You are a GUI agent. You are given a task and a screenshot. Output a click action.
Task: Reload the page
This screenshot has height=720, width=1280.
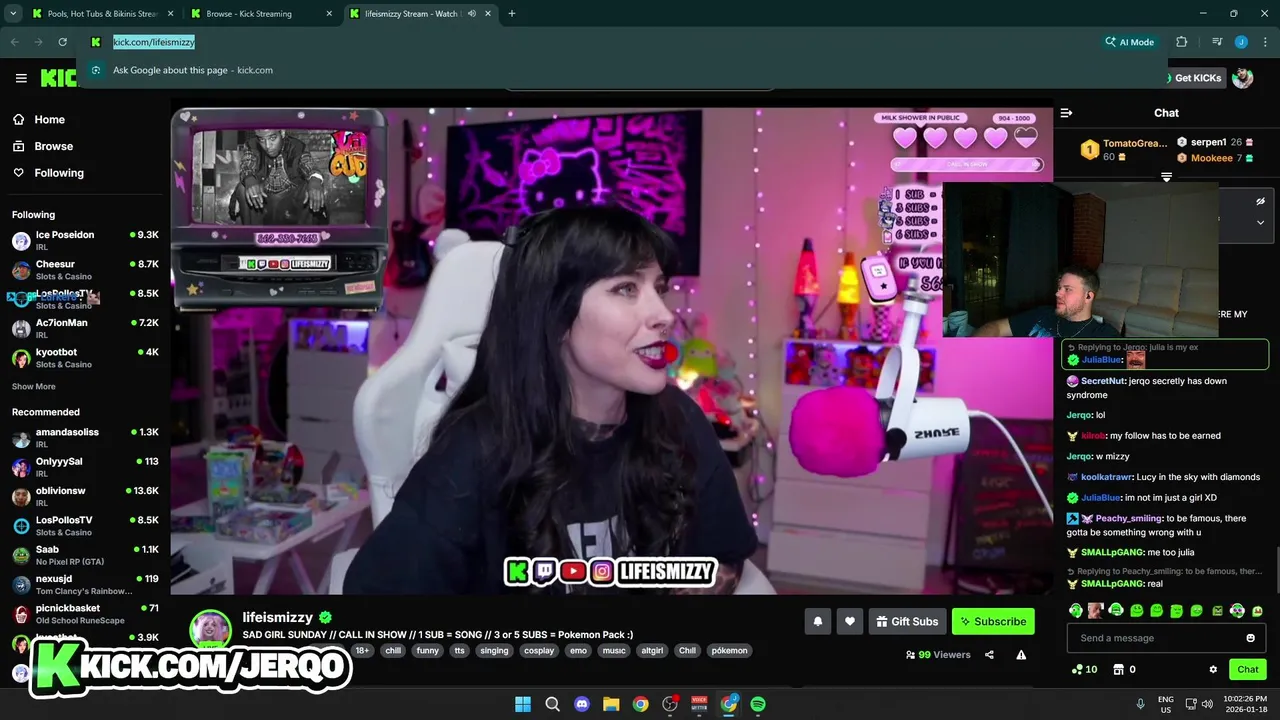[x=62, y=42]
